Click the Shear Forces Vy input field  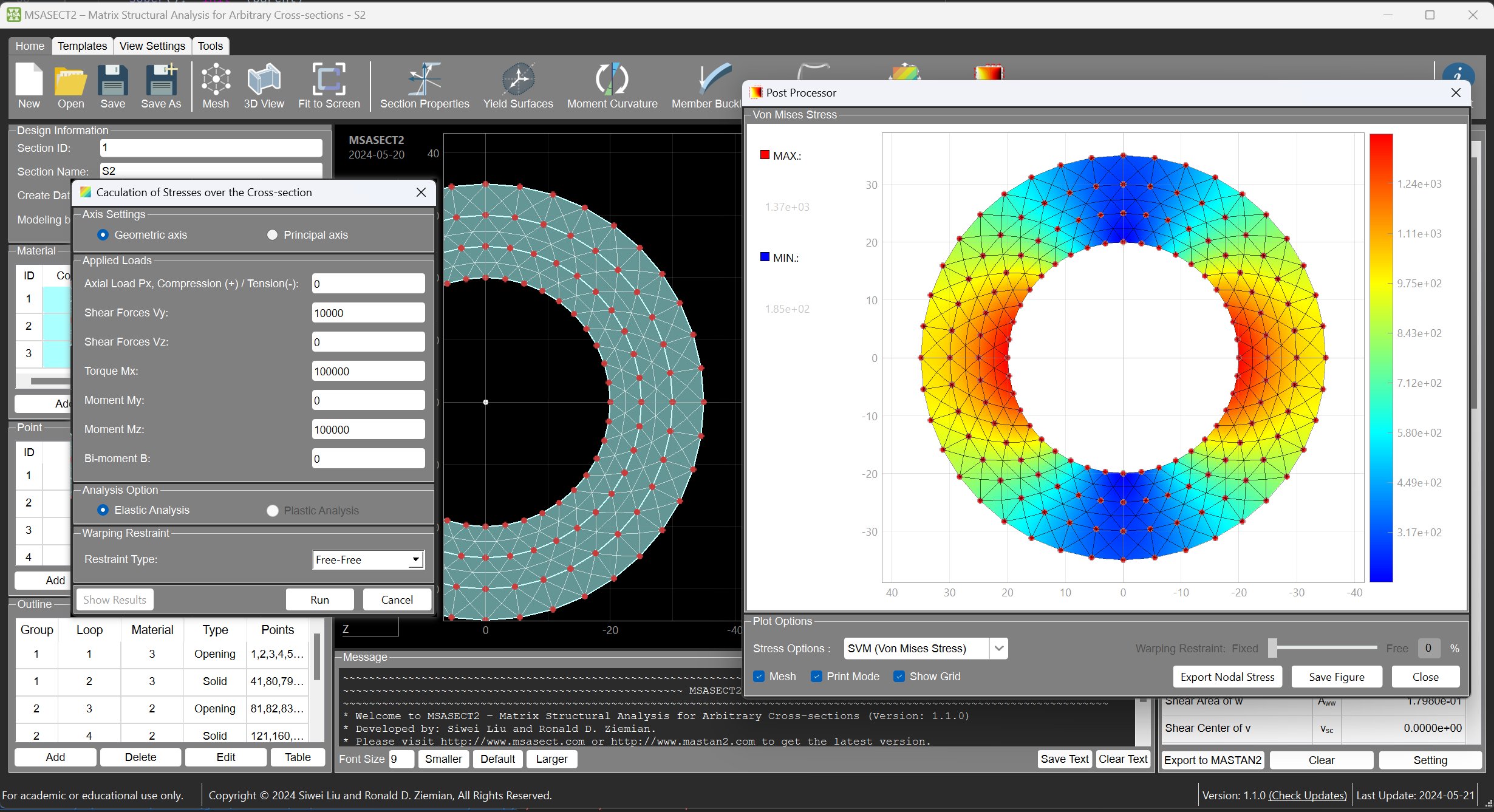point(368,313)
